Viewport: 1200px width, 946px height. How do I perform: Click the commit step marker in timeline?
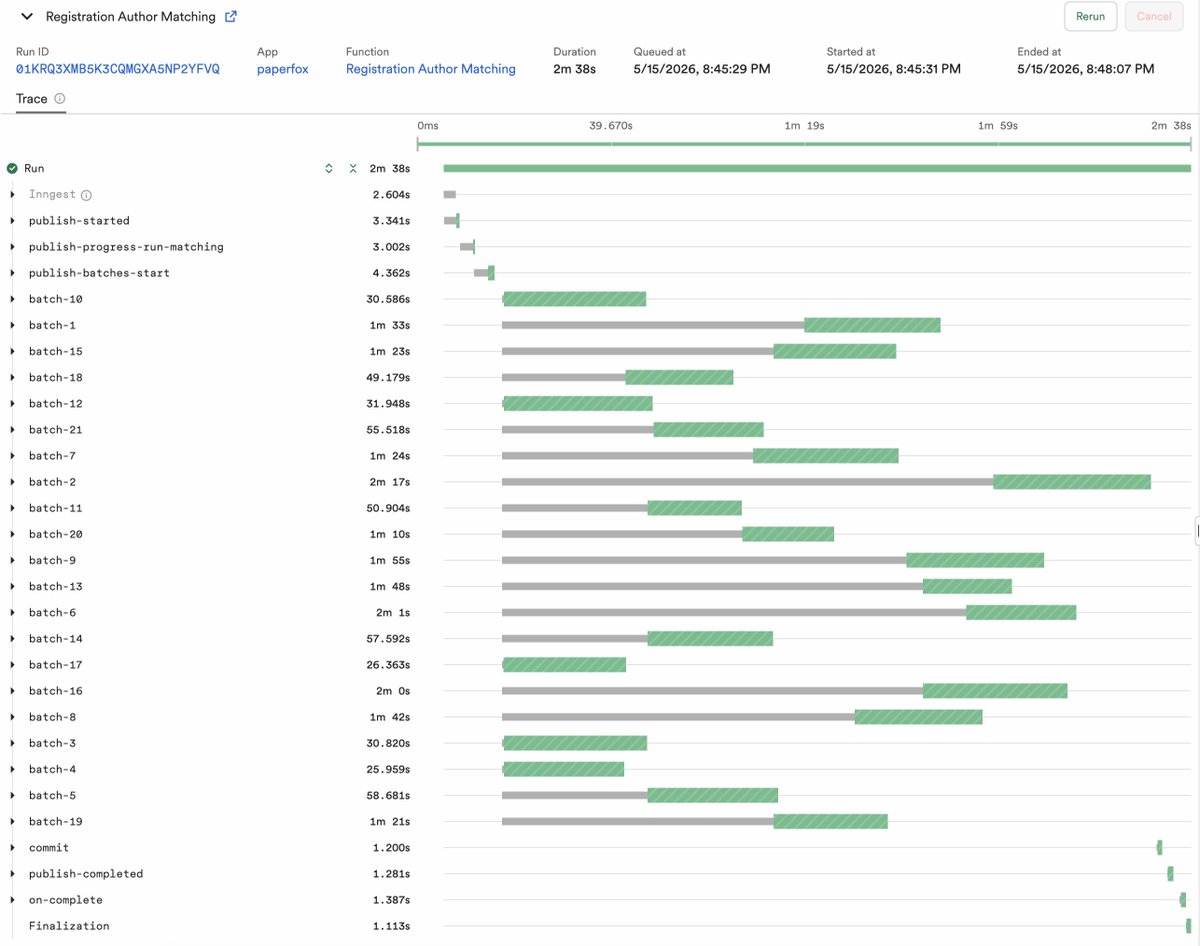[x=1160, y=848]
